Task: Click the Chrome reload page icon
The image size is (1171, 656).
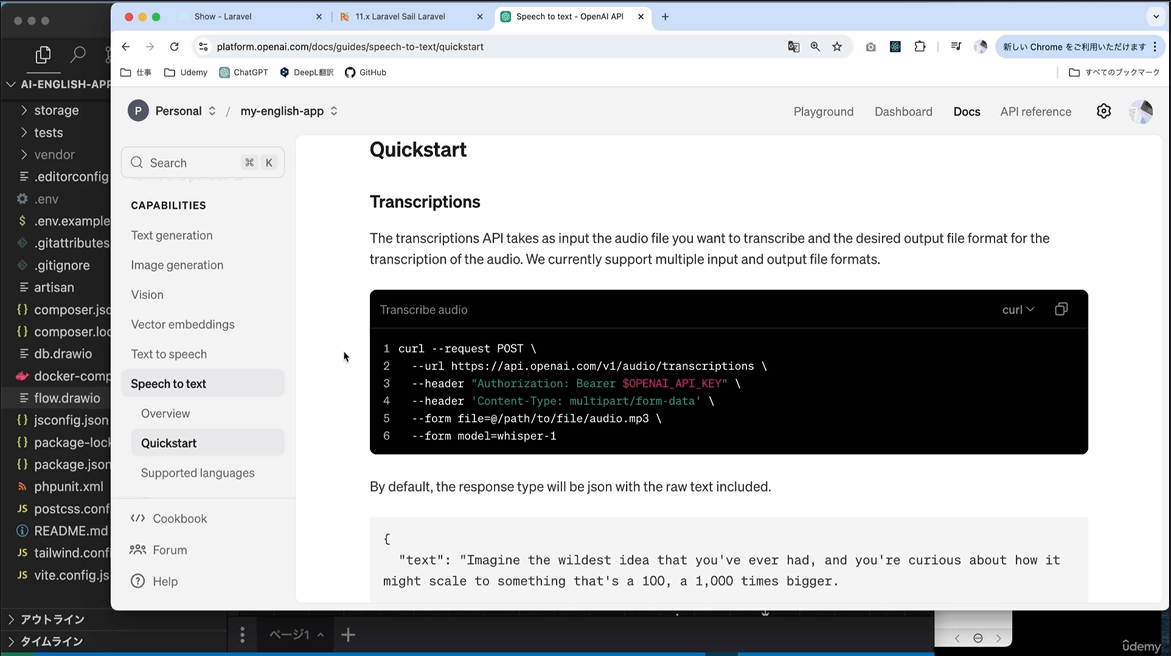Action: tap(174, 47)
